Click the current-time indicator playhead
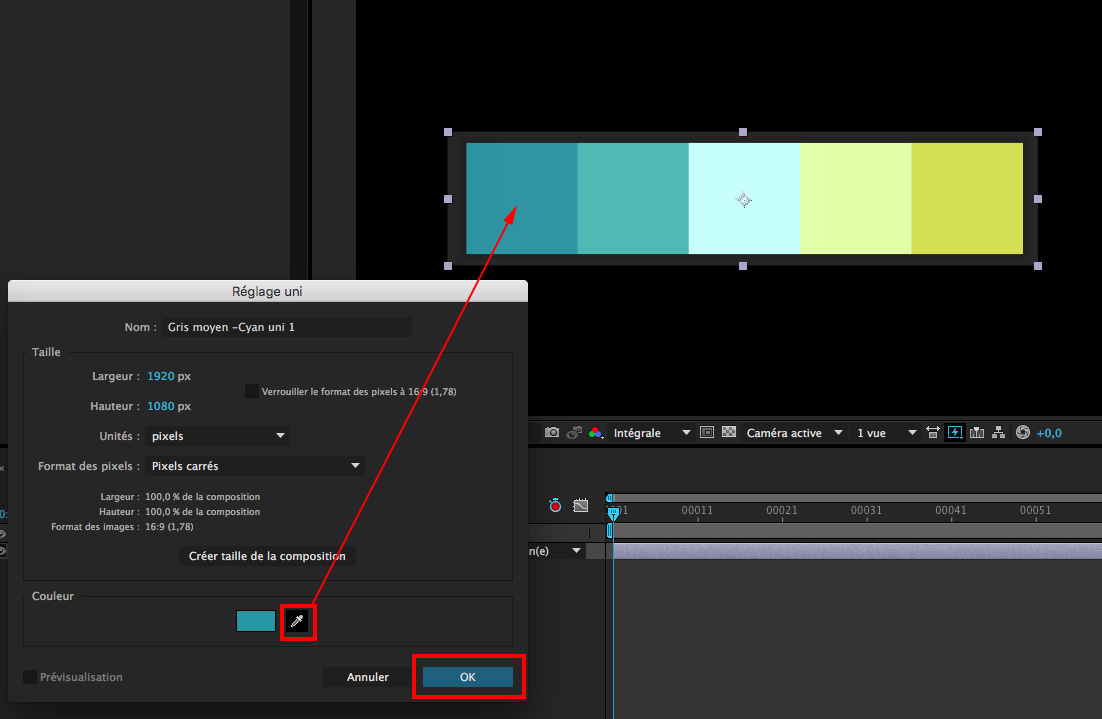This screenshot has width=1102, height=719. (613, 512)
